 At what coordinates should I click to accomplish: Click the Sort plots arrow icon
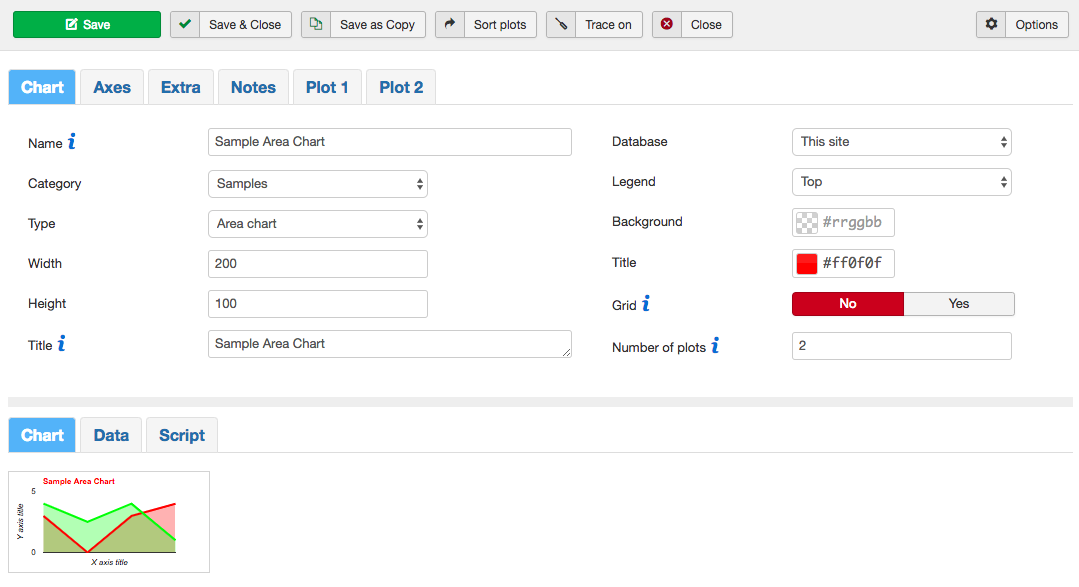coord(450,25)
